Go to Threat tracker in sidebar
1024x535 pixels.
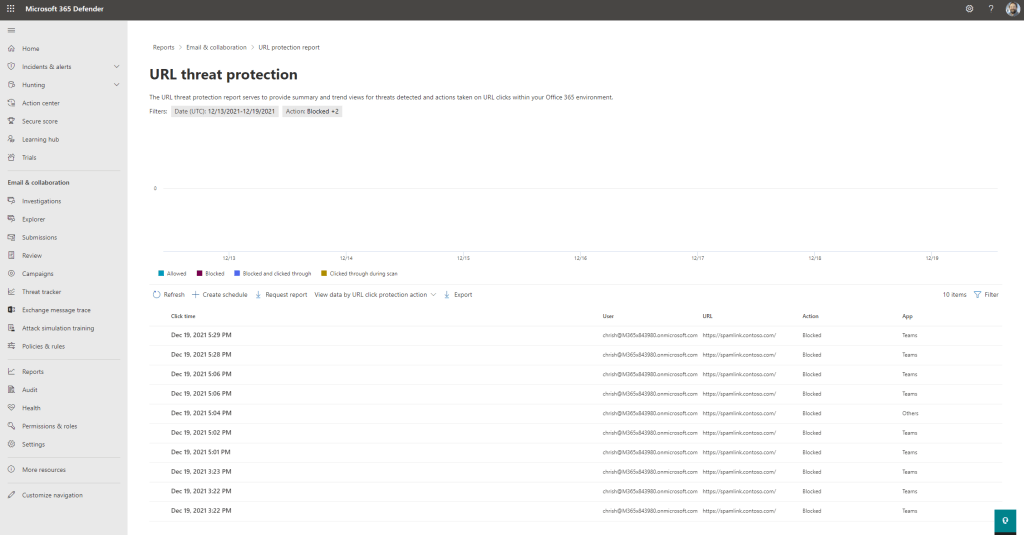click(41, 292)
